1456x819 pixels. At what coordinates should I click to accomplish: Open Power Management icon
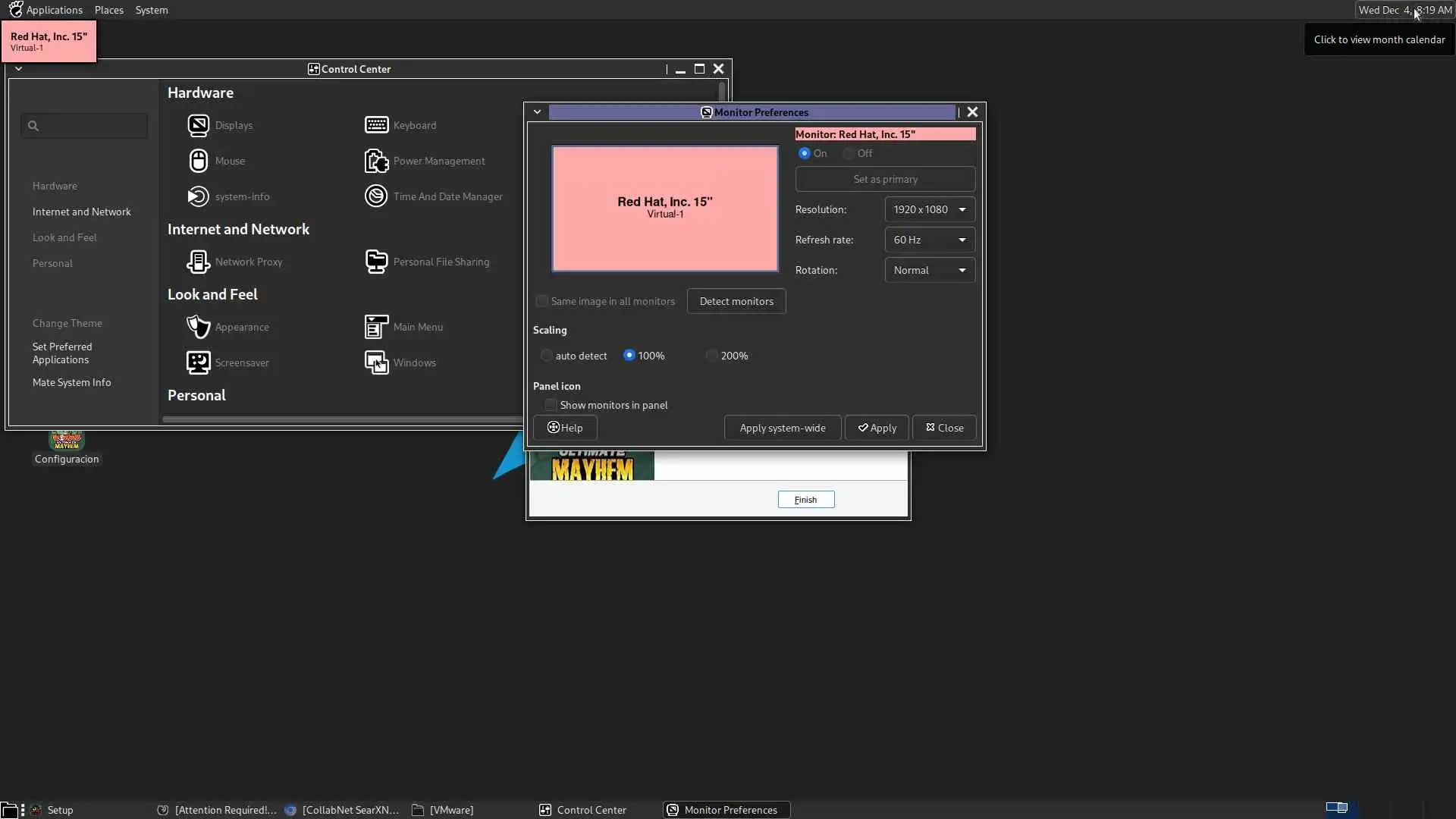coord(376,161)
